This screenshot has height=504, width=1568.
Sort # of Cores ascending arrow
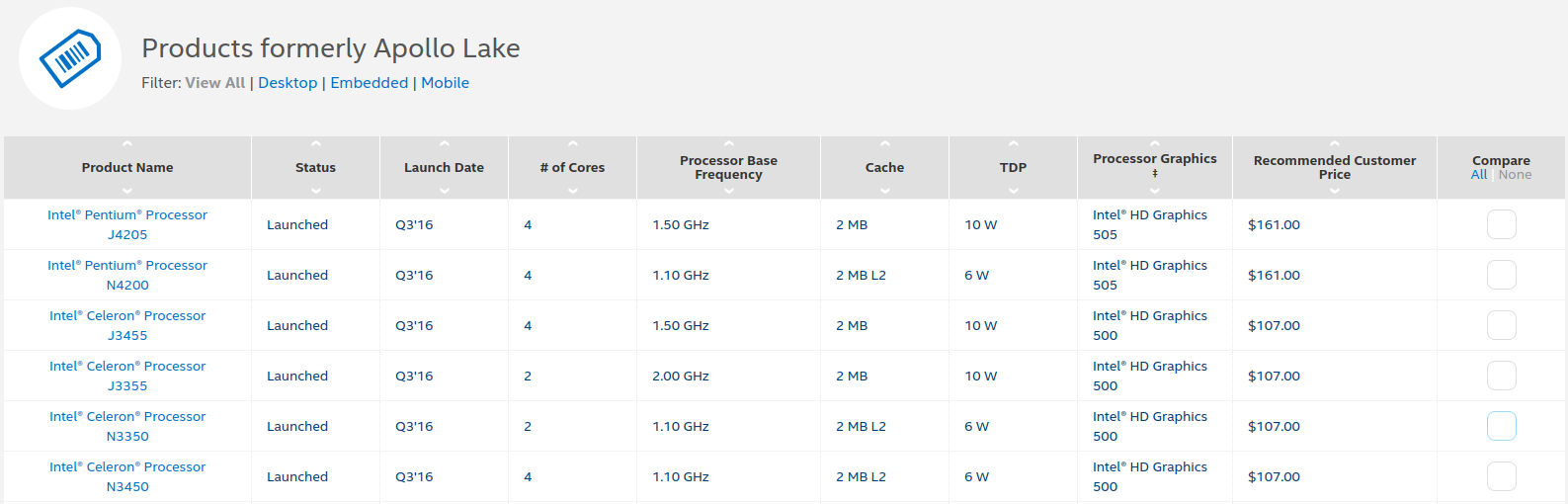click(x=572, y=144)
